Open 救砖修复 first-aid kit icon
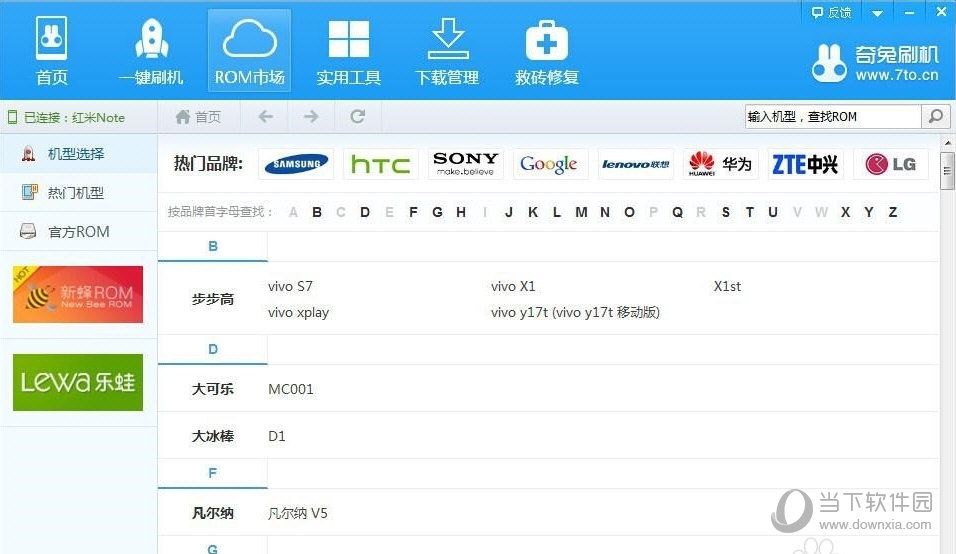Image resolution: width=956 pixels, height=554 pixels. pyautogui.click(x=546, y=50)
